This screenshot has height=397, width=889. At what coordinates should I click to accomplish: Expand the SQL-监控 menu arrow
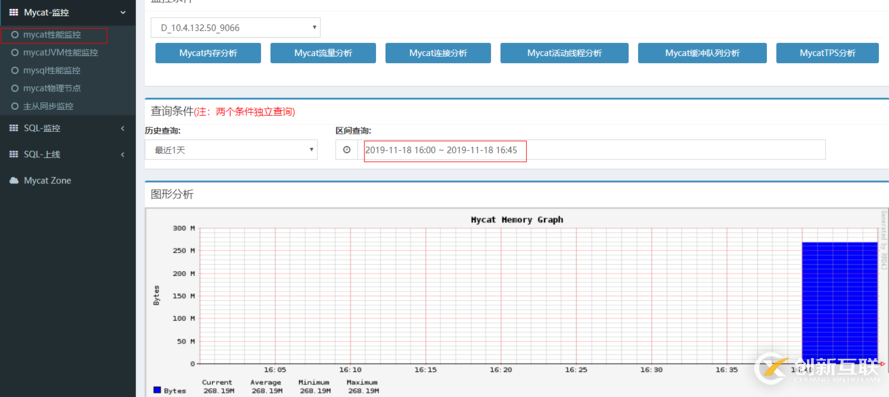click(x=123, y=129)
